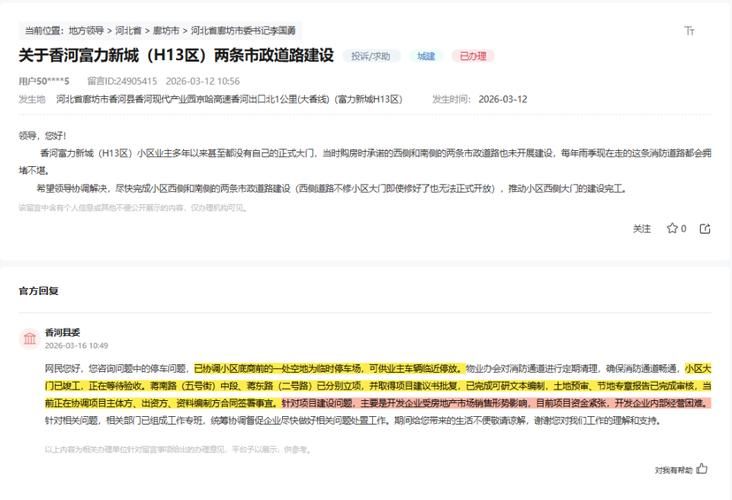Viewport: 732px width, 500px height.
Task: Click the 投诉/求助 tag
Action: click(x=371, y=56)
